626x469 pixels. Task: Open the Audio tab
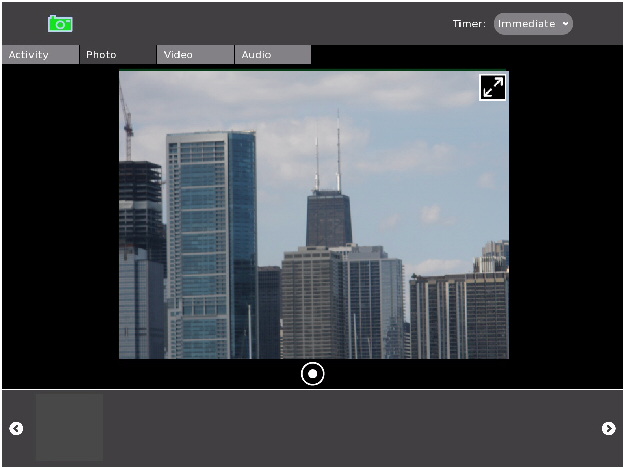(x=273, y=55)
